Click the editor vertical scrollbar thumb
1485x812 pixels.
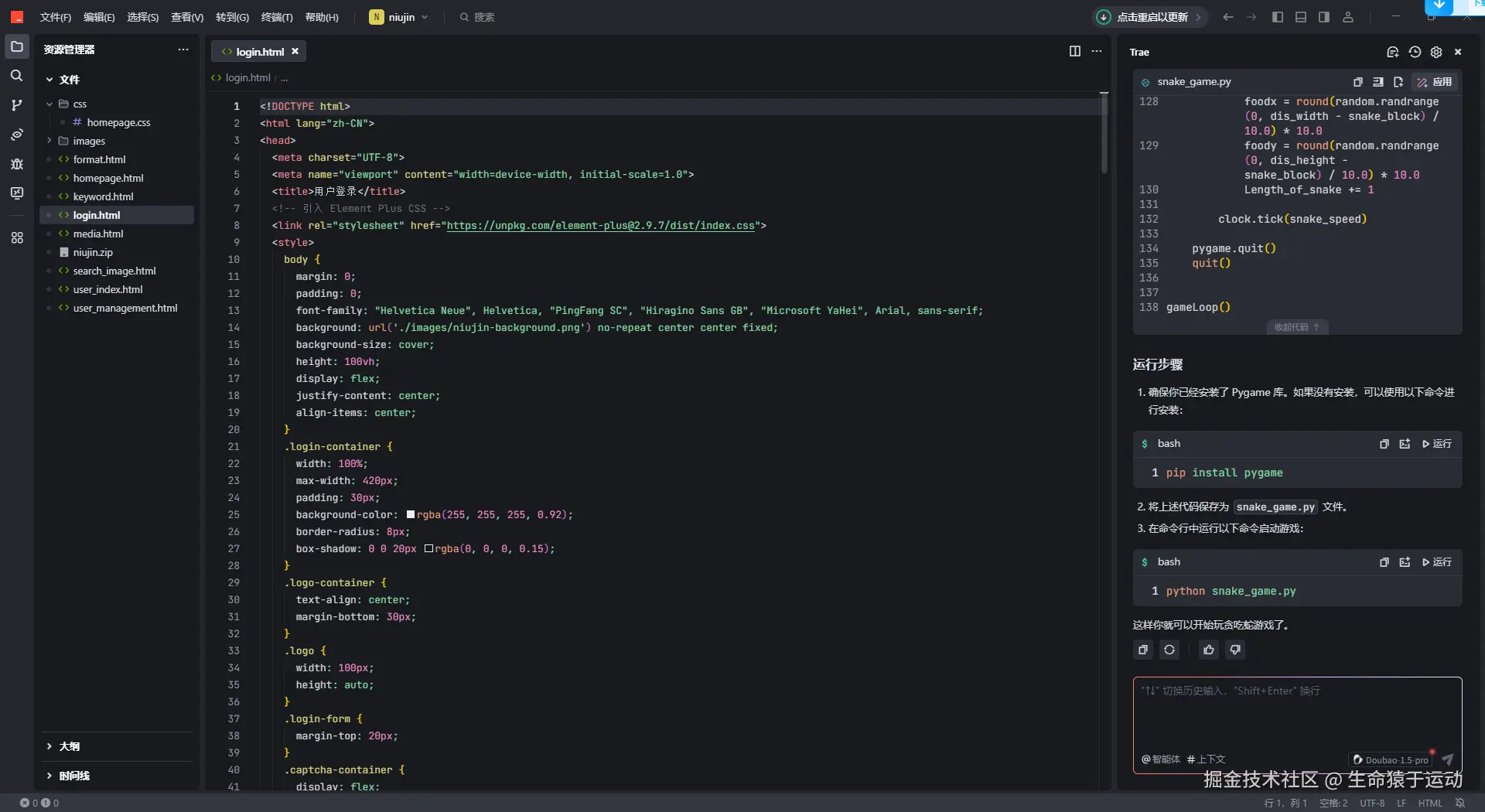point(1104,132)
